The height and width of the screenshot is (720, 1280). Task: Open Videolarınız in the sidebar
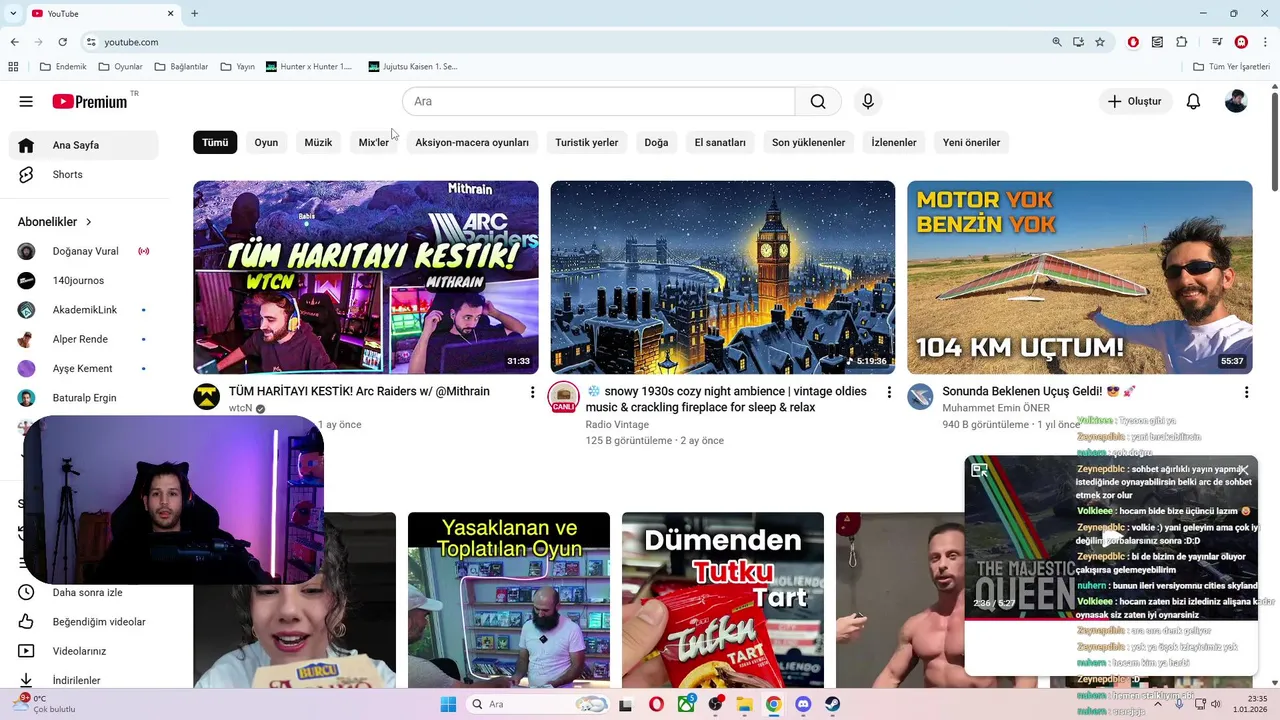click(x=84, y=651)
